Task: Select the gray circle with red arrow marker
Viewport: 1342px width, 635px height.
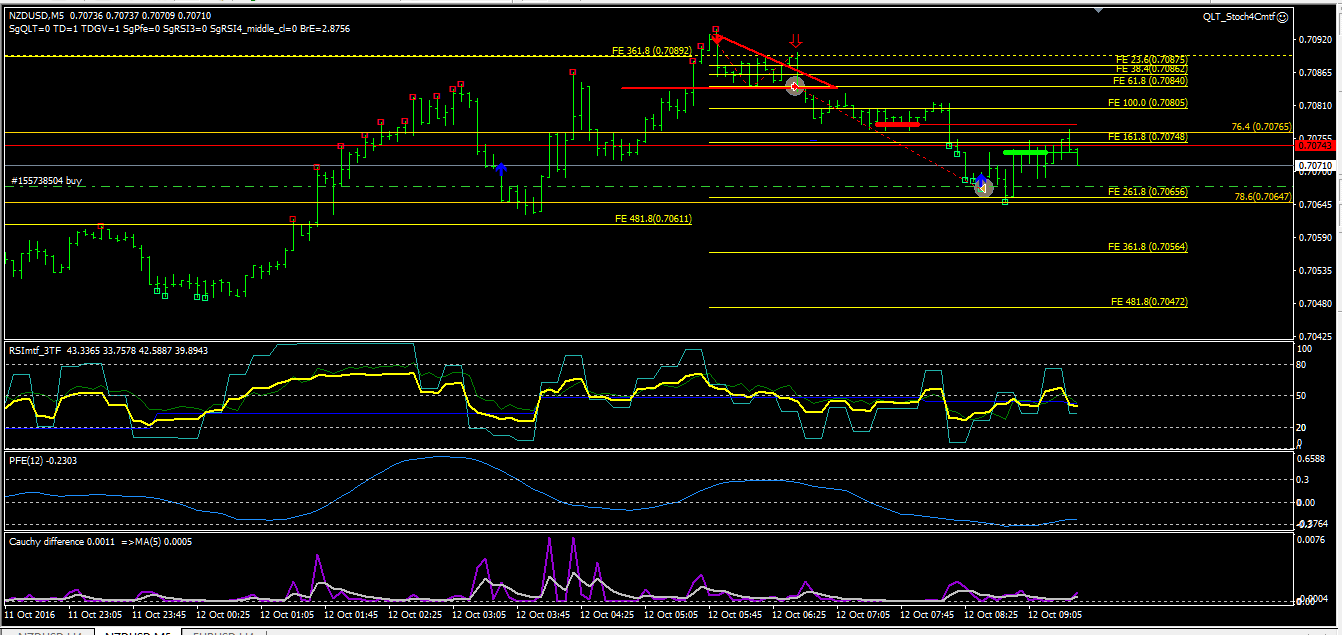Action: pyautogui.click(x=794, y=87)
